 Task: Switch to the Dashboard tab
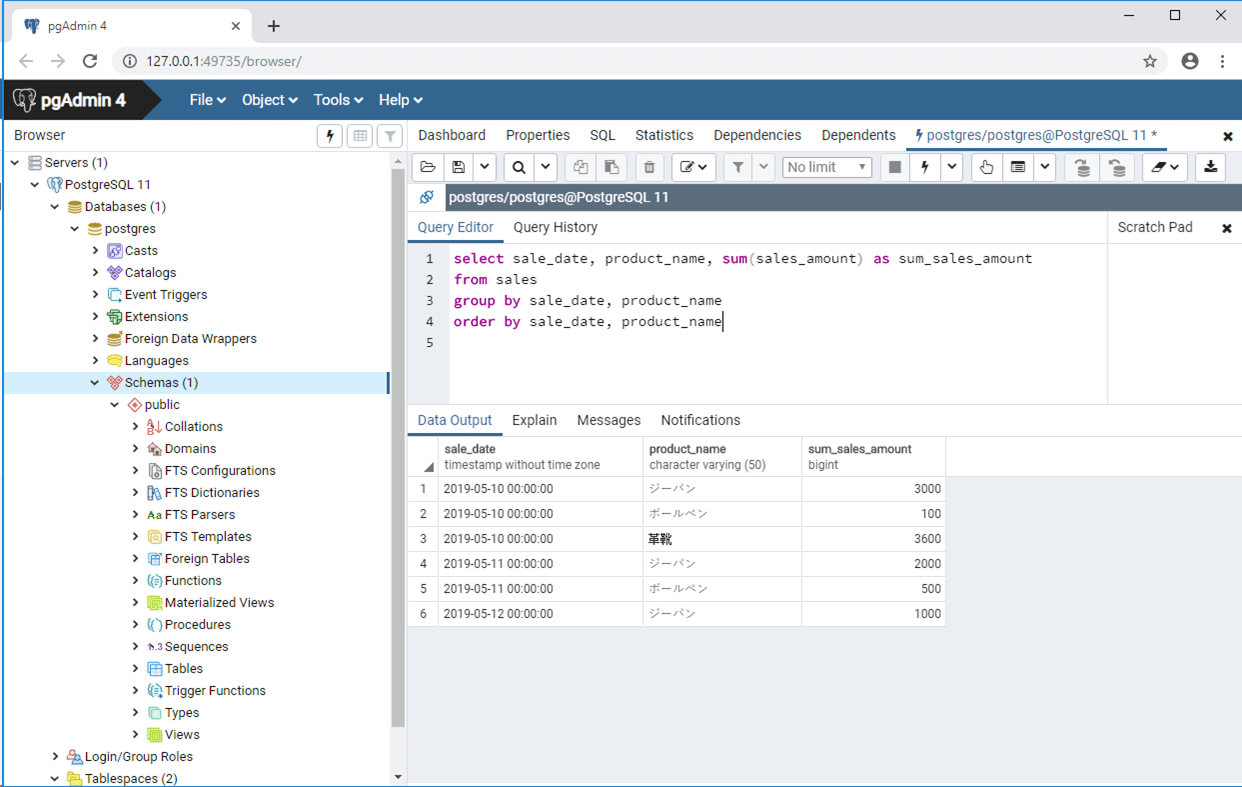point(452,135)
